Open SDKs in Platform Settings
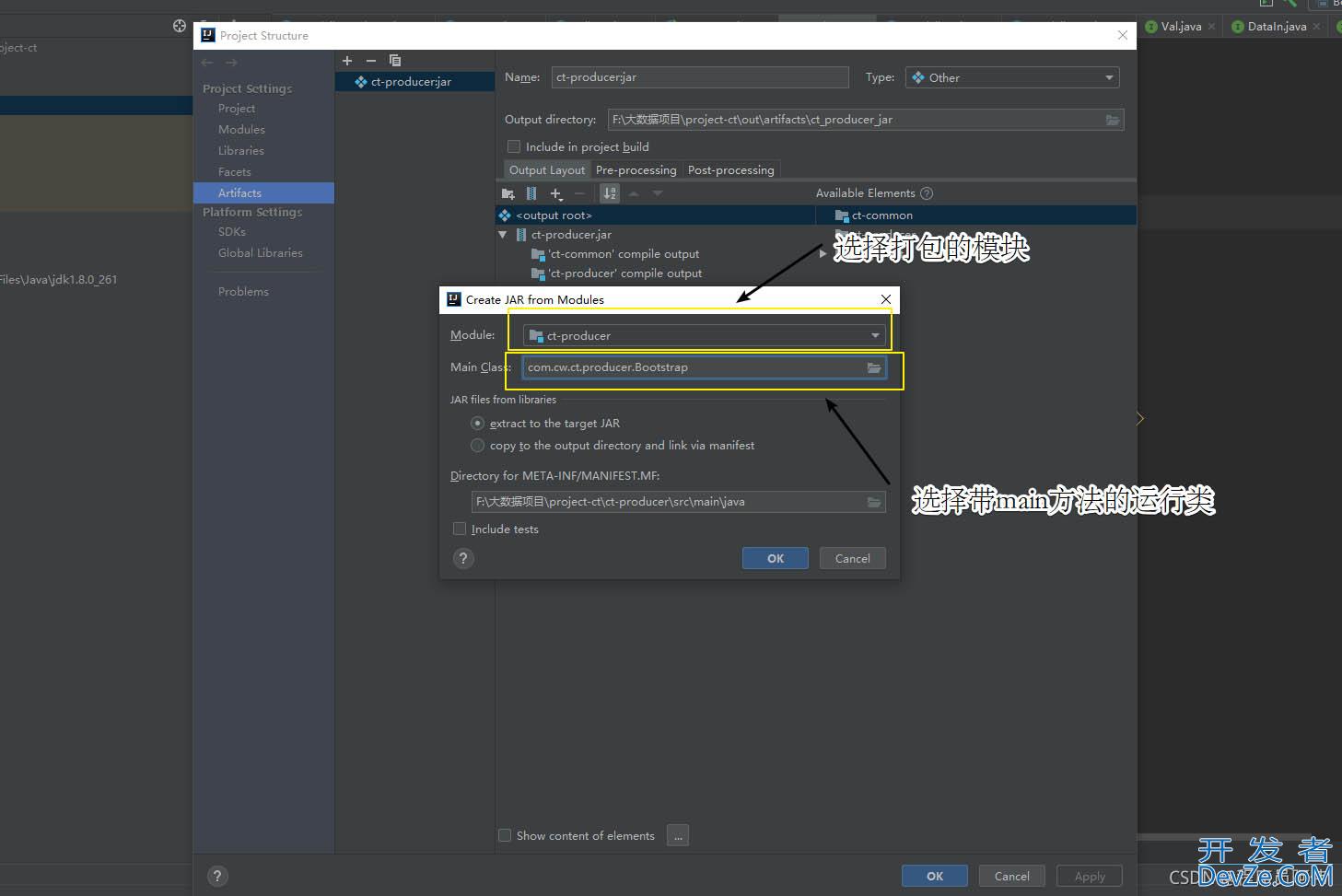The height and width of the screenshot is (896, 1342). [232, 232]
